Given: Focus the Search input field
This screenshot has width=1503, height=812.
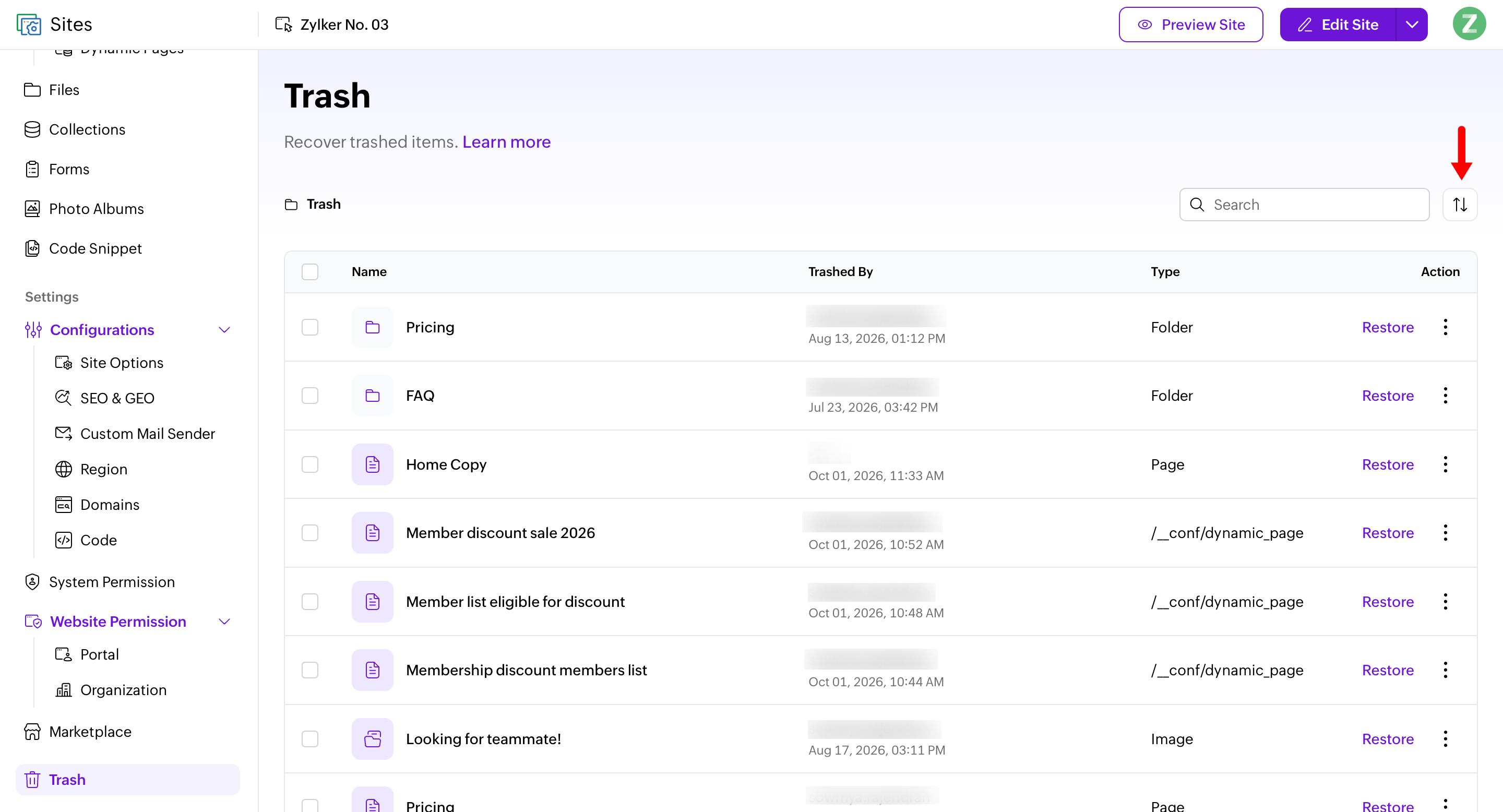Looking at the screenshot, I should (x=1304, y=205).
